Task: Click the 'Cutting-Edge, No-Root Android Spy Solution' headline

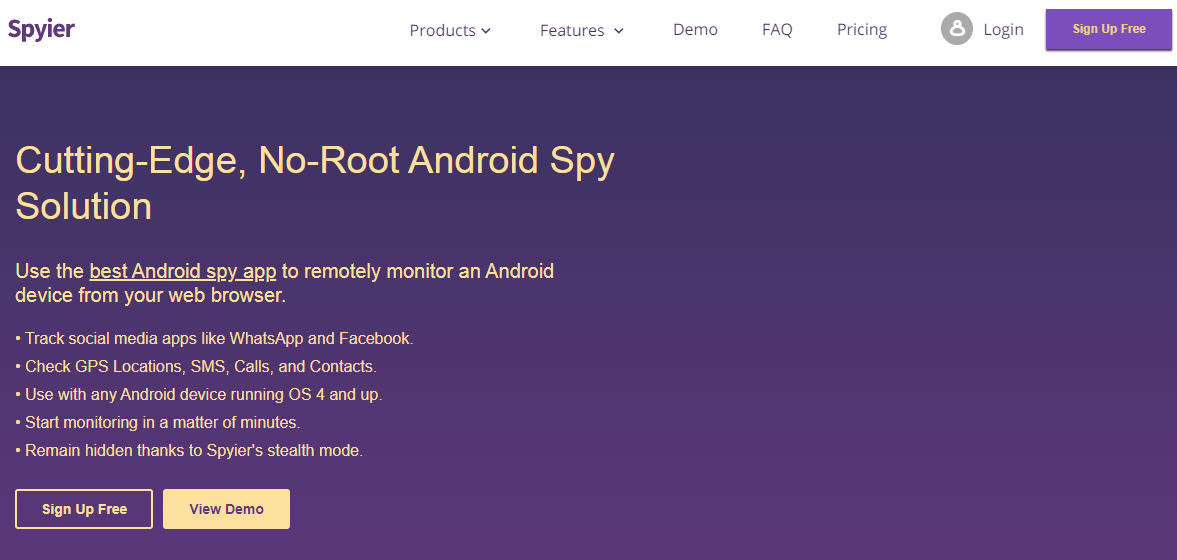Action: coord(315,183)
